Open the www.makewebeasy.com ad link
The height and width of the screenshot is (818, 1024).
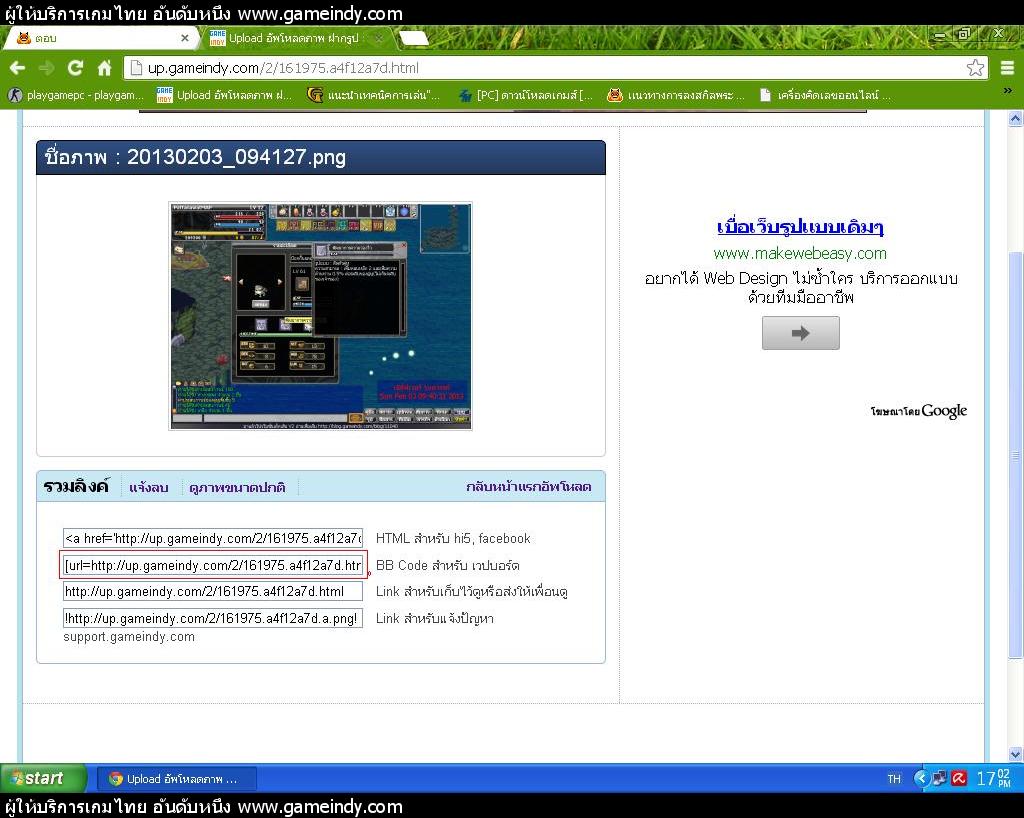(800, 253)
